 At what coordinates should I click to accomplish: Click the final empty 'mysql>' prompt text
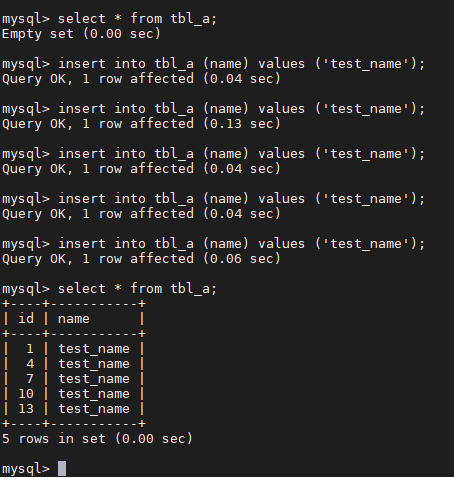[26, 469]
